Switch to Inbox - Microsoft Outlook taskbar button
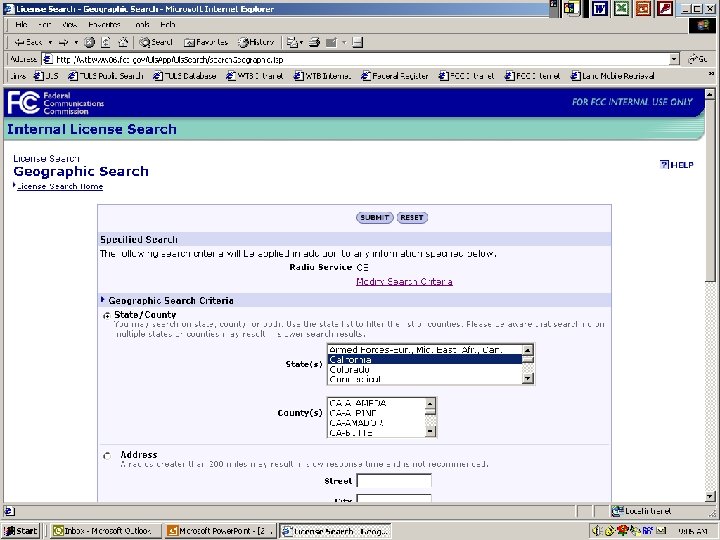This screenshot has height=540, width=720. pyautogui.click(x=105, y=531)
